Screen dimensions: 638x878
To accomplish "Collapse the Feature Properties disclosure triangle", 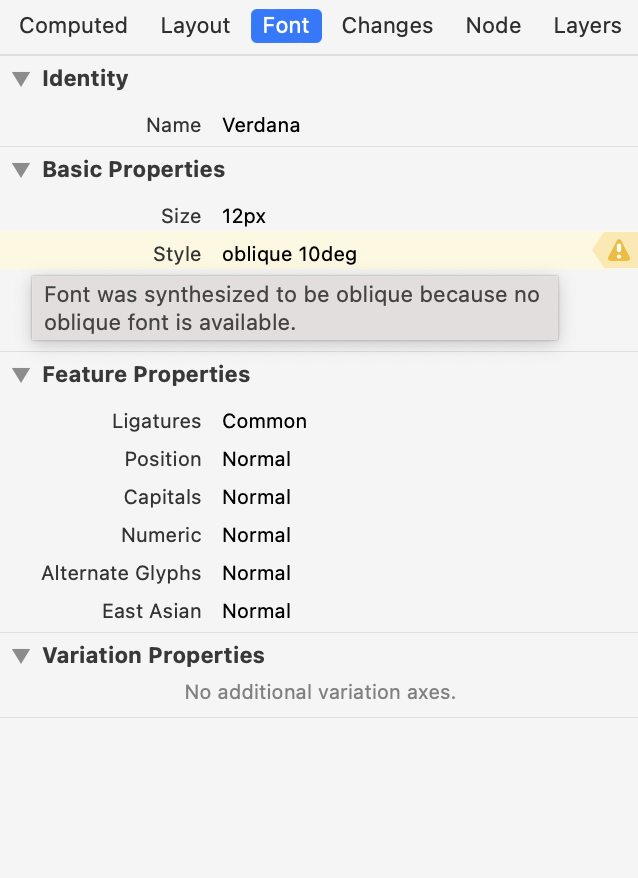I will point(21,375).
